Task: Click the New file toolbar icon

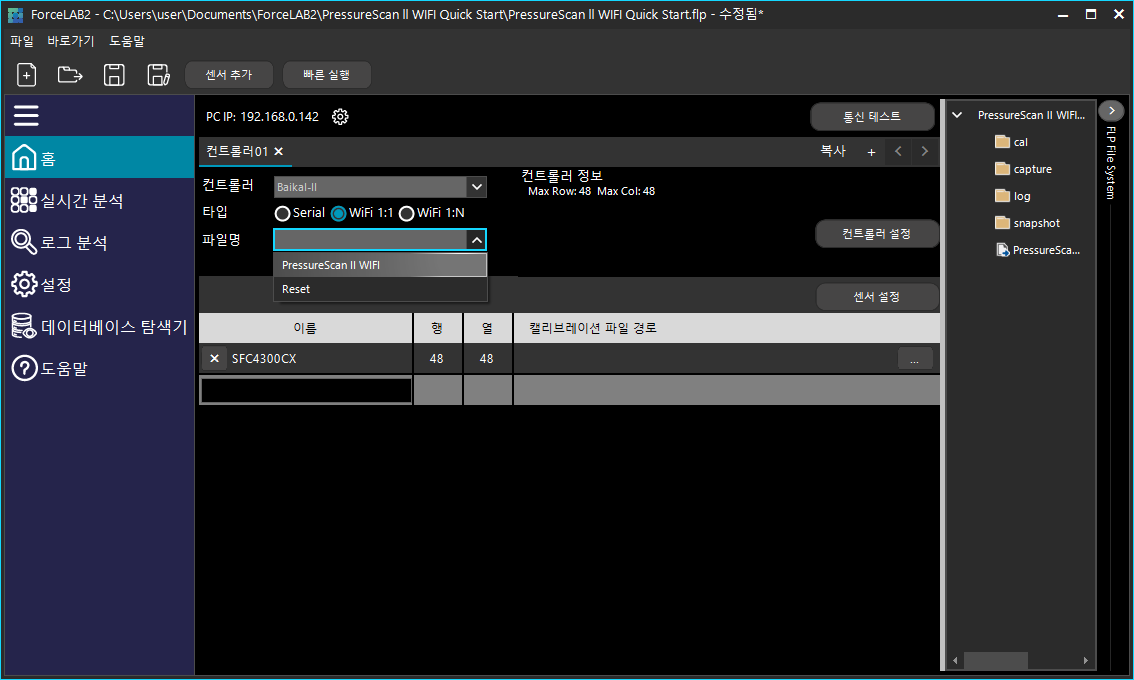Action: pos(27,75)
